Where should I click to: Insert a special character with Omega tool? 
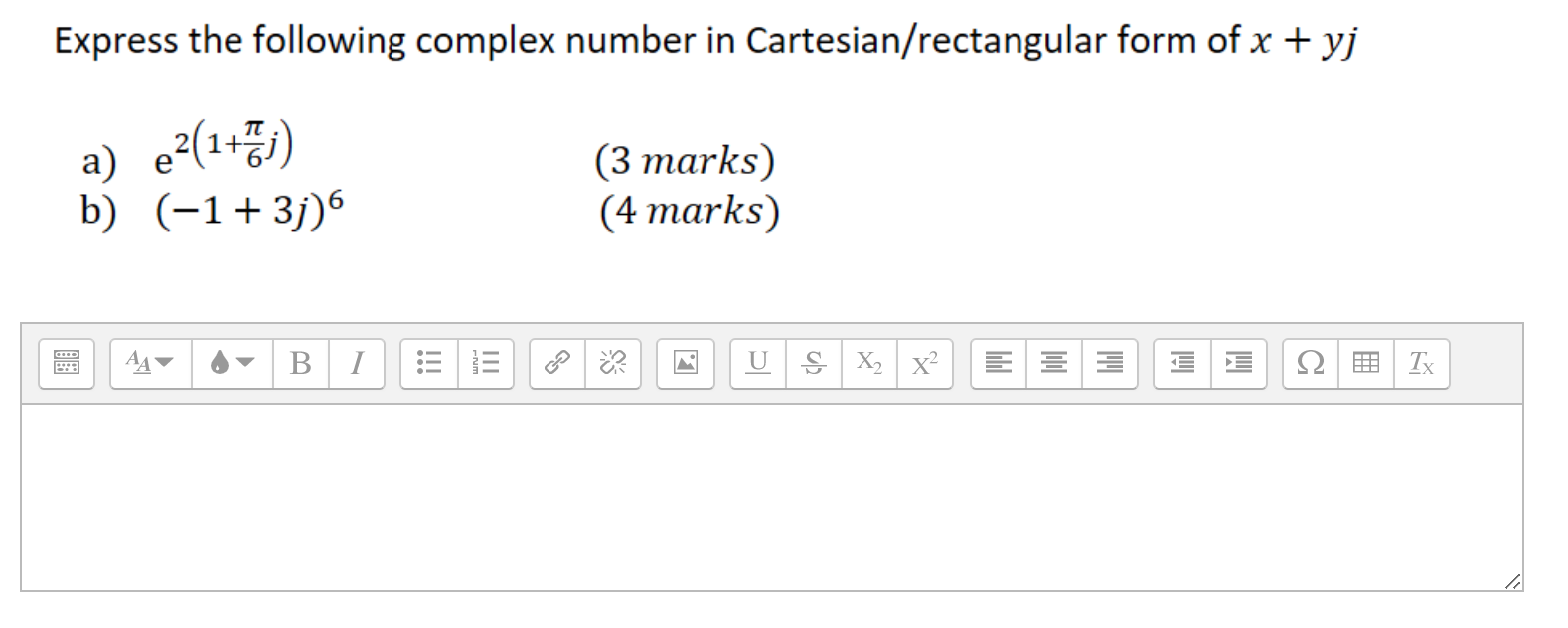(x=1310, y=364)
